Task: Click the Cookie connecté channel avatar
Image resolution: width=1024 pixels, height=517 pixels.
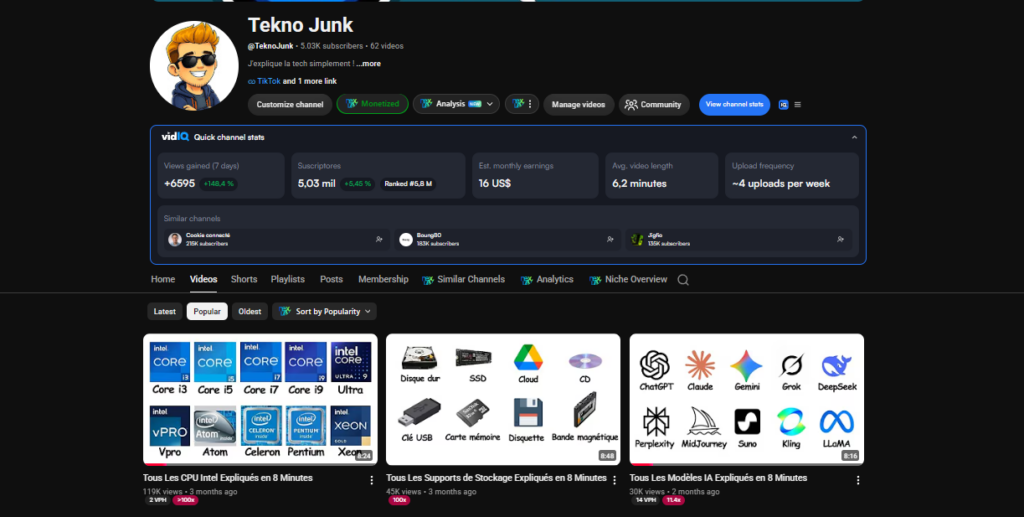Action: tap(174, 240)
